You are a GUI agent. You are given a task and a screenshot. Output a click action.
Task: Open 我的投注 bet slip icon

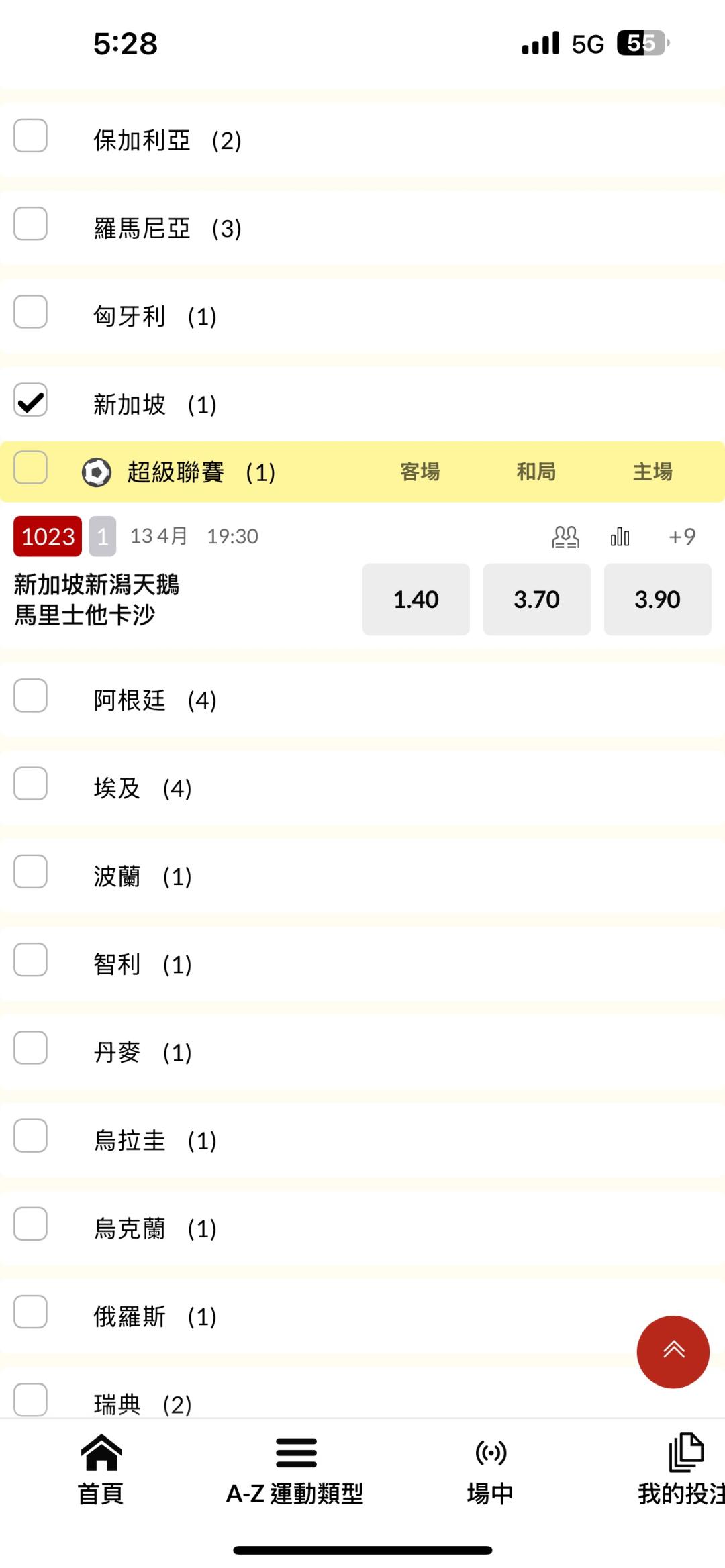(x=685, y=1453)
